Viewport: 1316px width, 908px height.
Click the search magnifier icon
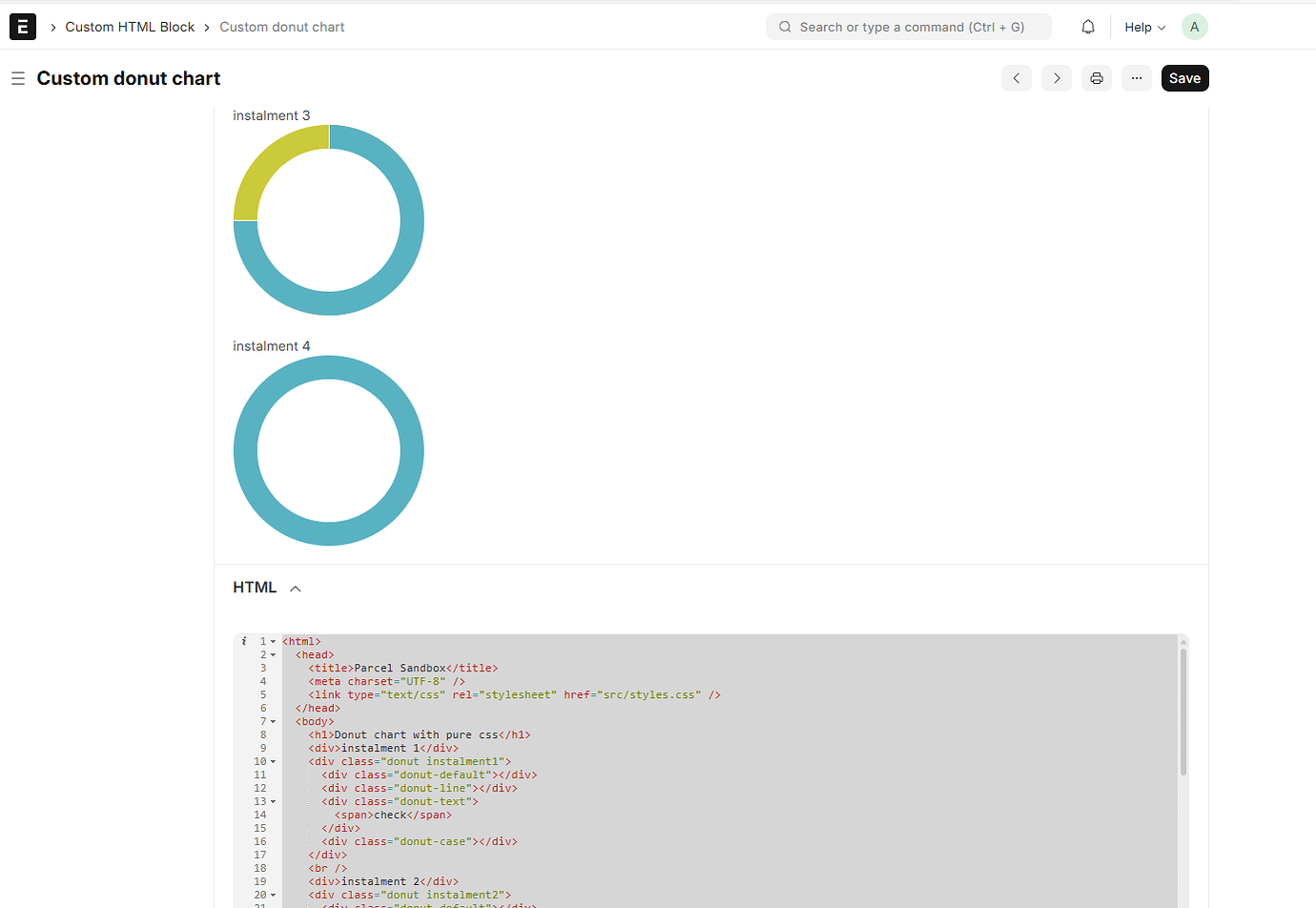(784, 26)
